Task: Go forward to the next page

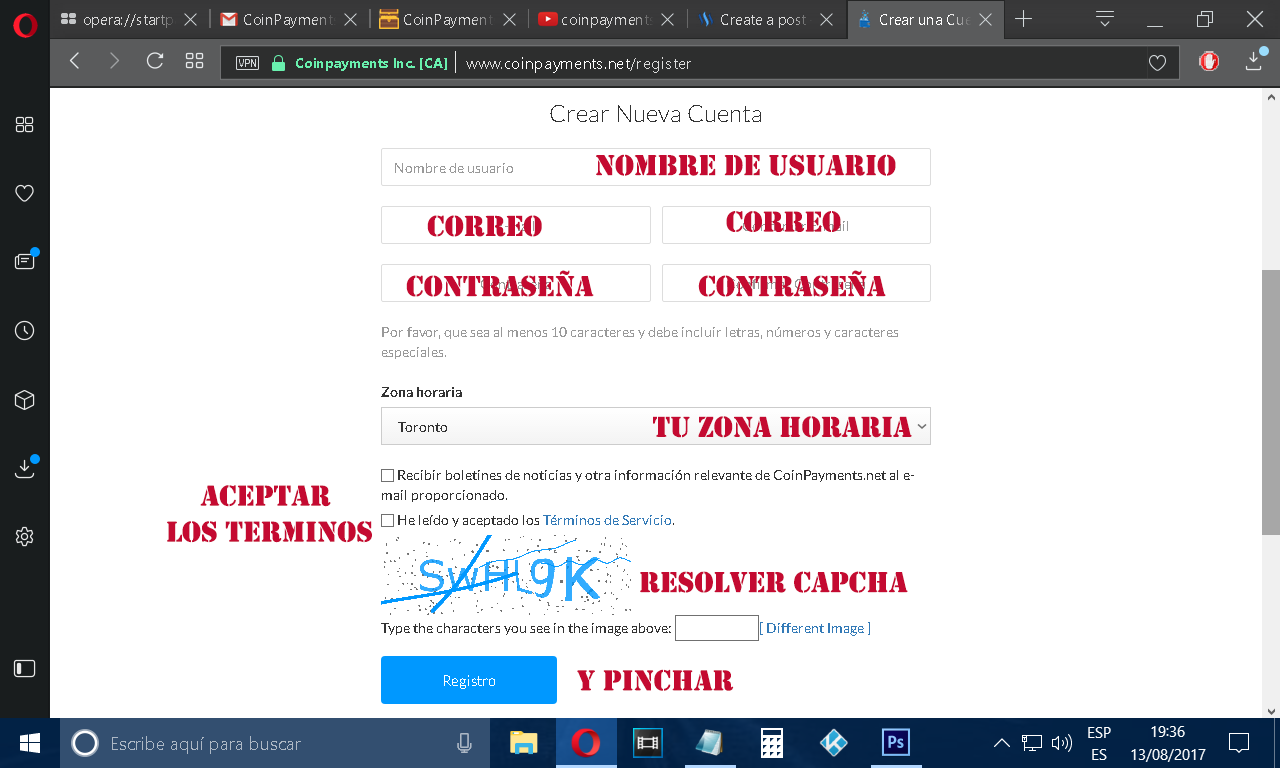Action: (x=114, y=62)
